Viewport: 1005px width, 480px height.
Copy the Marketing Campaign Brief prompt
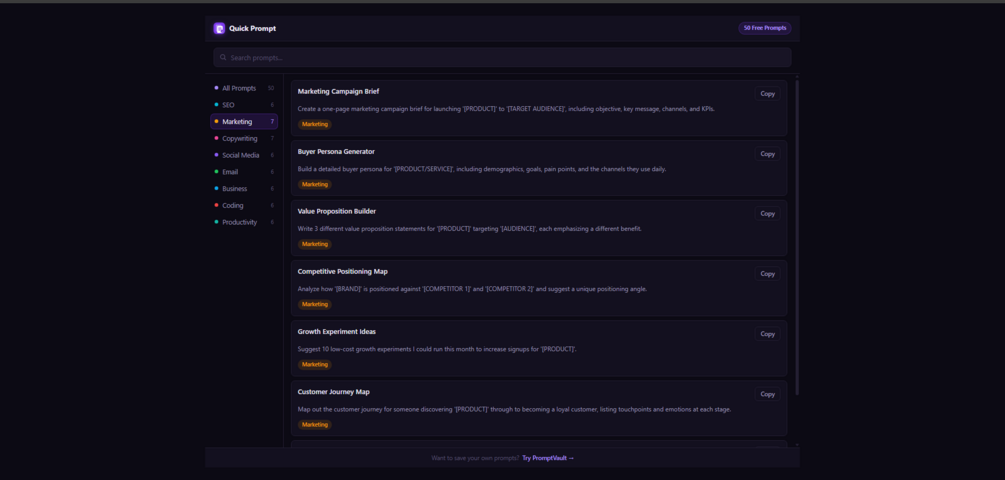click(x=767, y=94)
